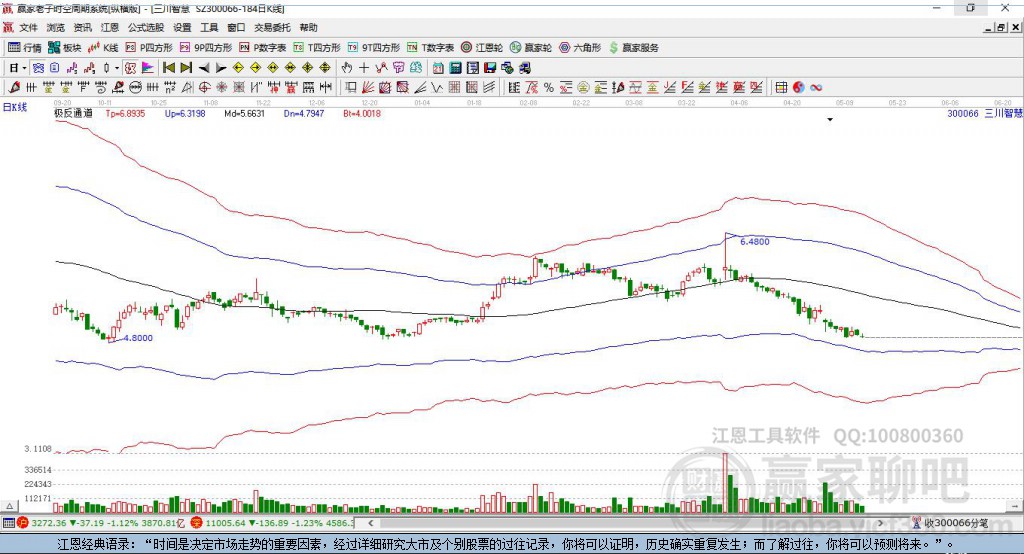Select the red crosshair target tool
Screen dimensions: 1024x554
[204, 88]
